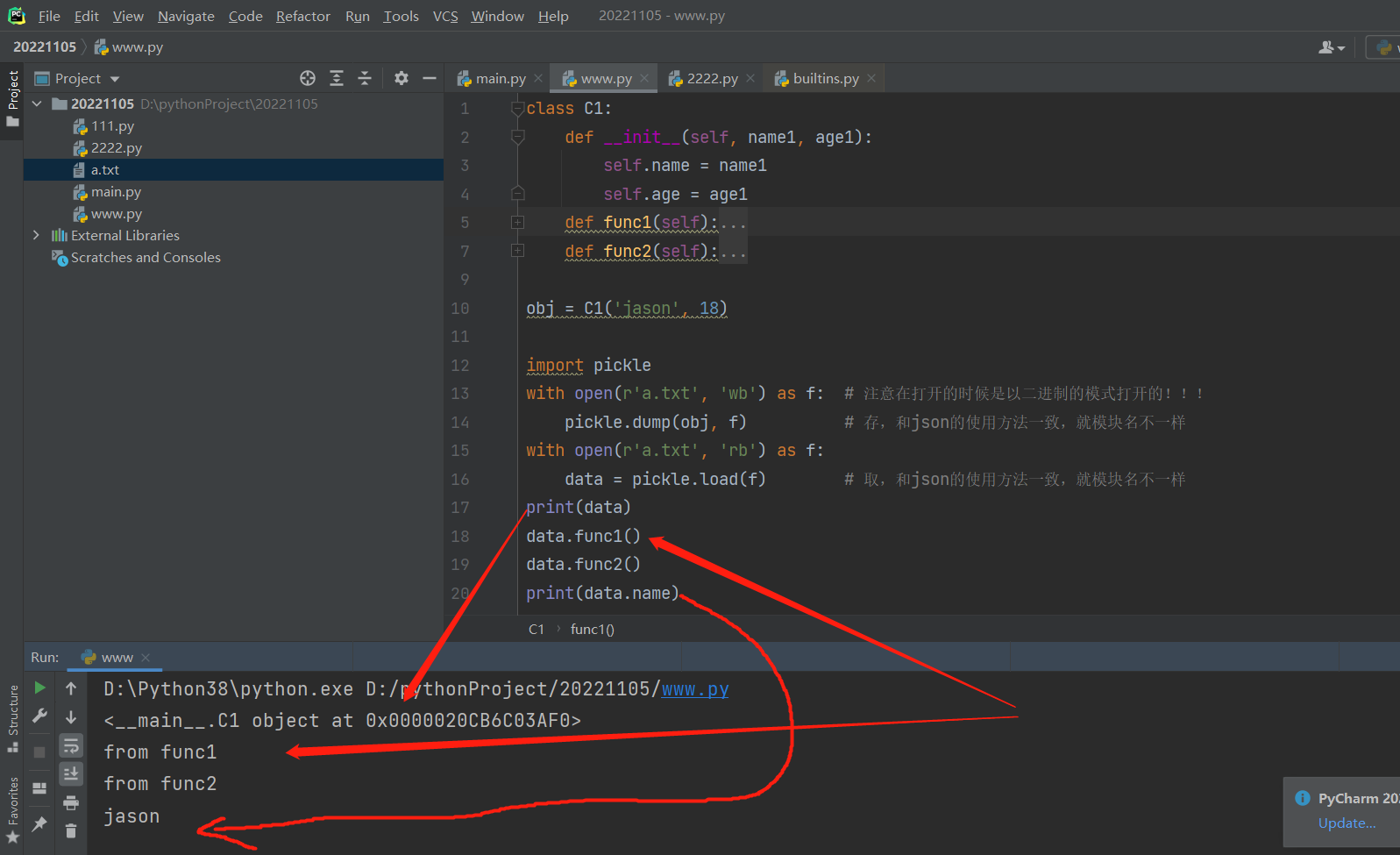Collapse the 20221105 project folder
1400x855 pixels.
click(37, 103)
